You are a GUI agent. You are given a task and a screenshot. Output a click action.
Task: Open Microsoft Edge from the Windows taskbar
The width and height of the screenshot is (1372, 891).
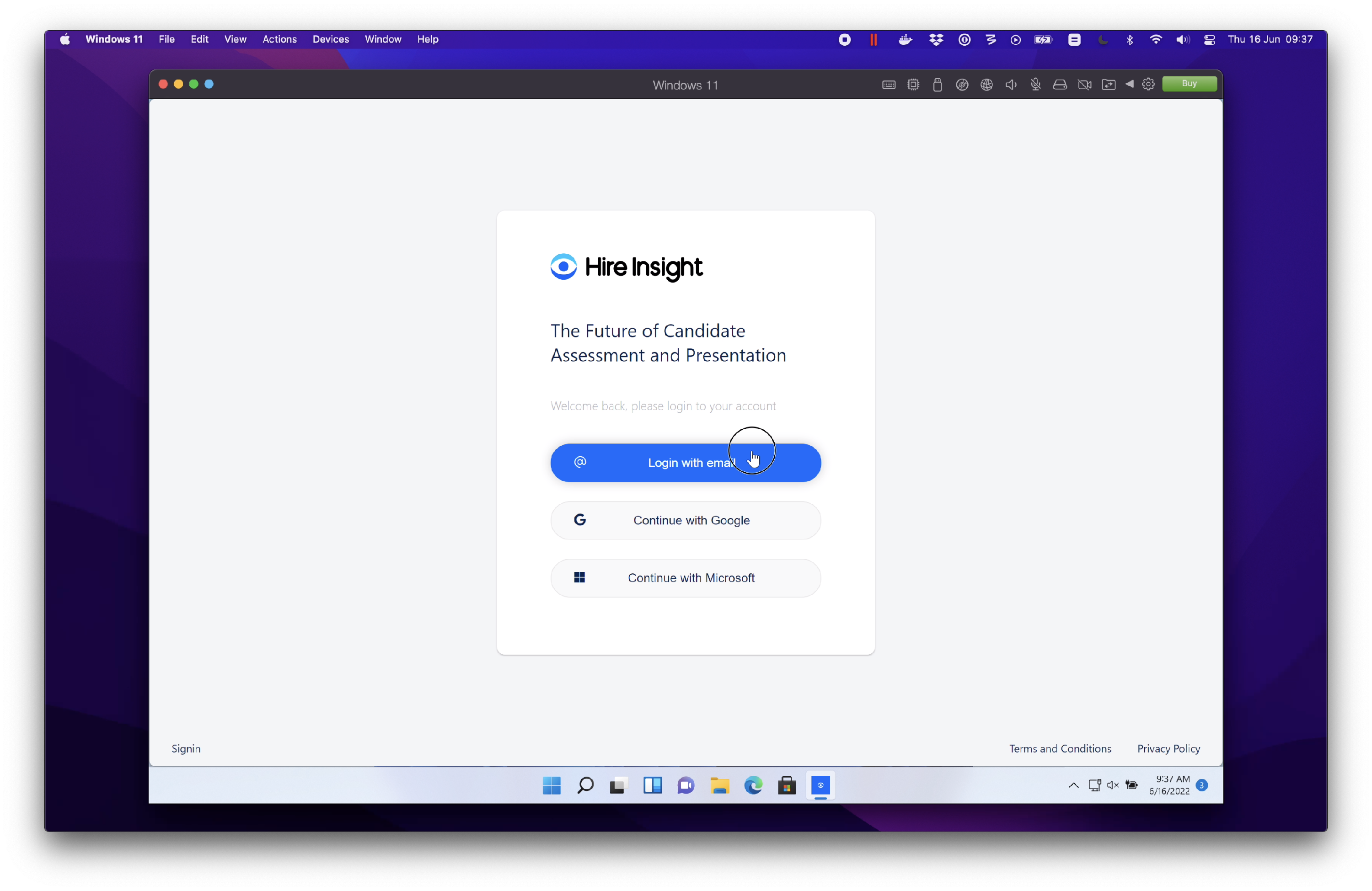tap(753, 785)
